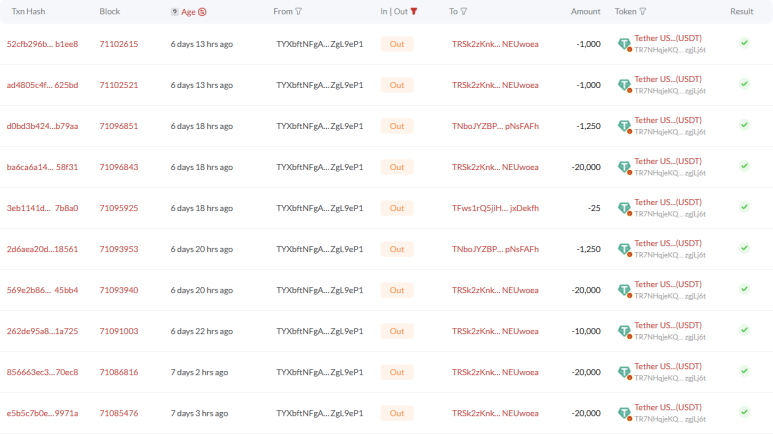Open recipient address TNboJYZBP... pNsFAFh in block 71096851 row
This screenshot has height=434, width=773.
495,126
